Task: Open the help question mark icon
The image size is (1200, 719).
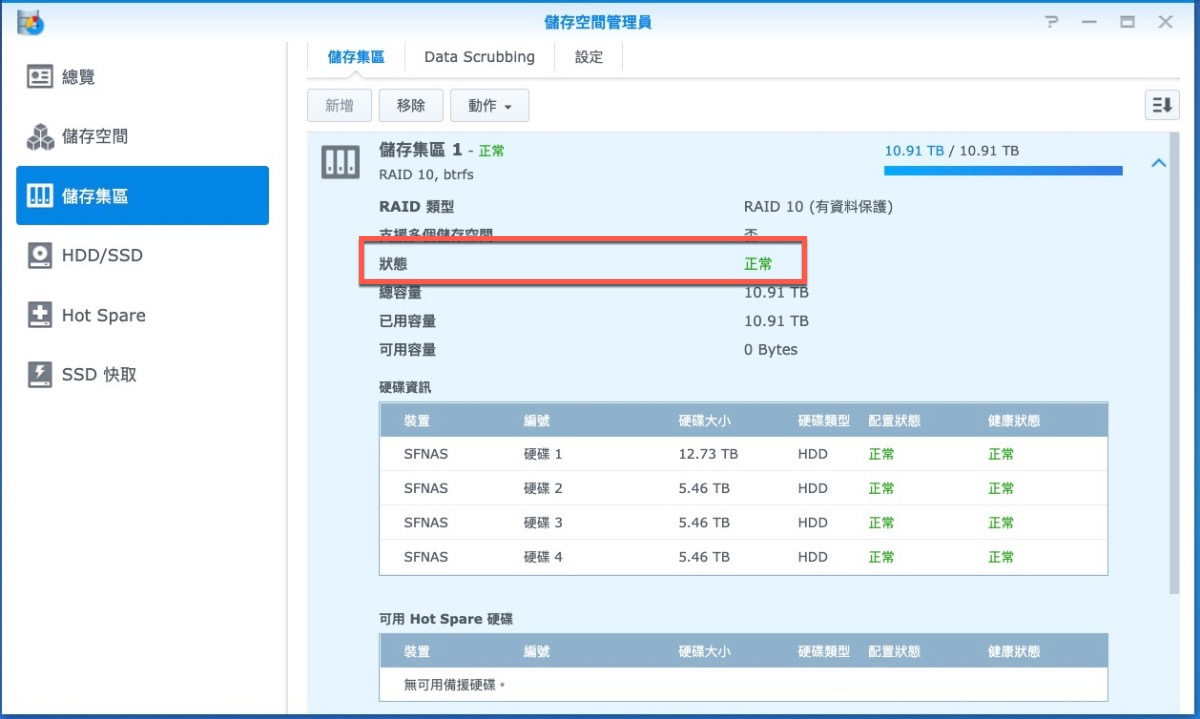Action: click(1051, 22)
